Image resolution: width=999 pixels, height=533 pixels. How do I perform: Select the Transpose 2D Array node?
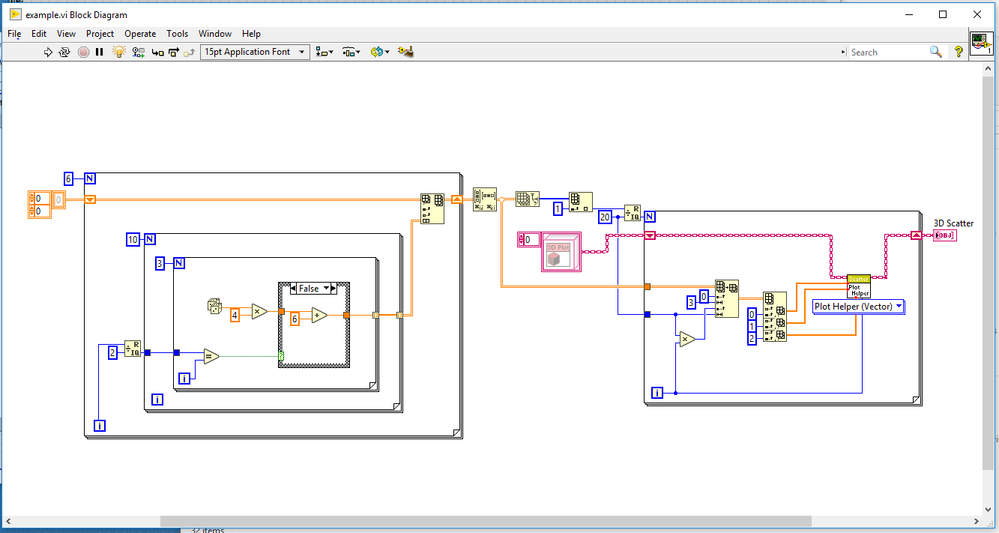tap(485, 199)
